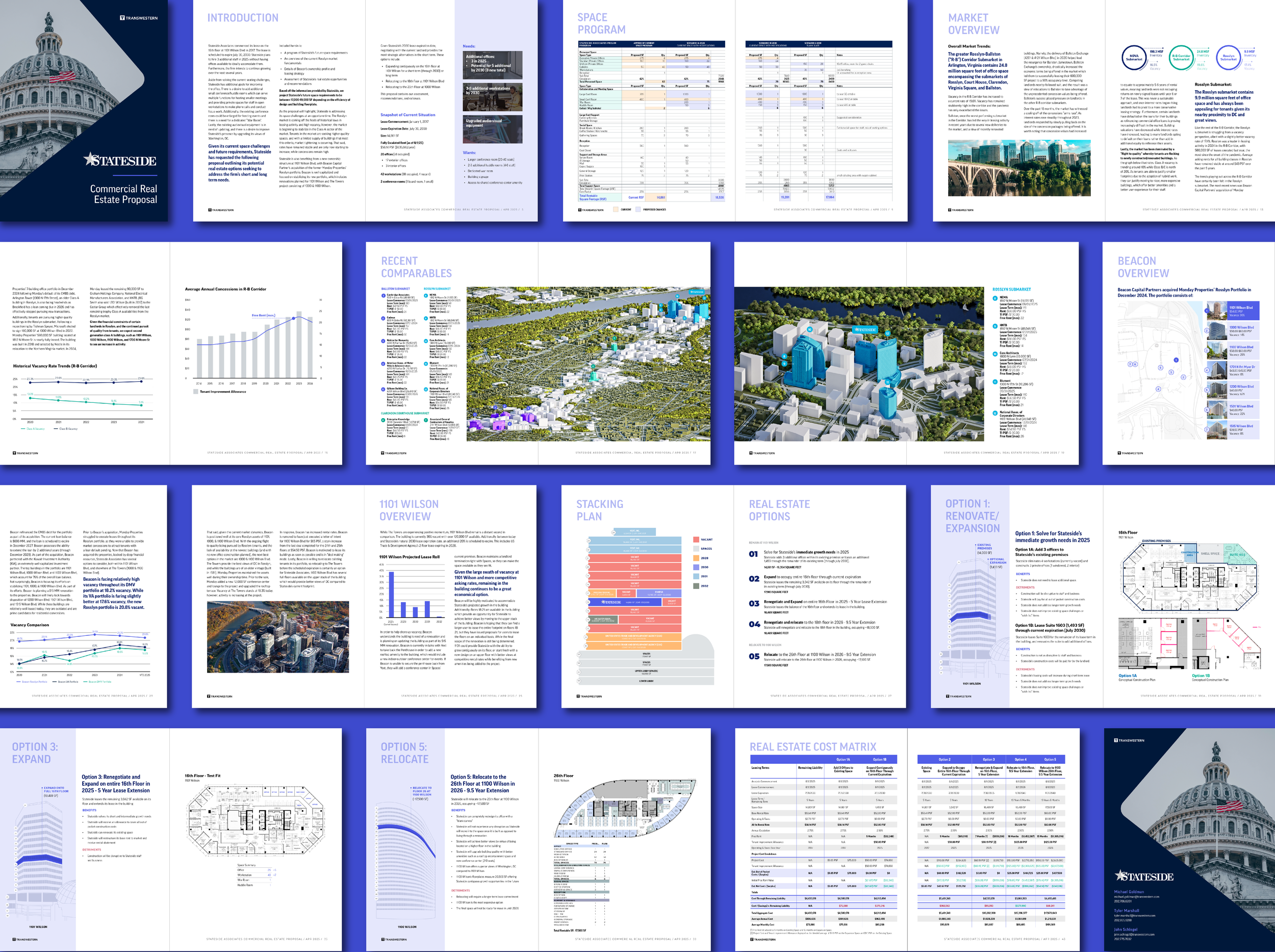The image size is (1275, 952).
Task: Click John Schlegel's email address
Action: 1134,935
